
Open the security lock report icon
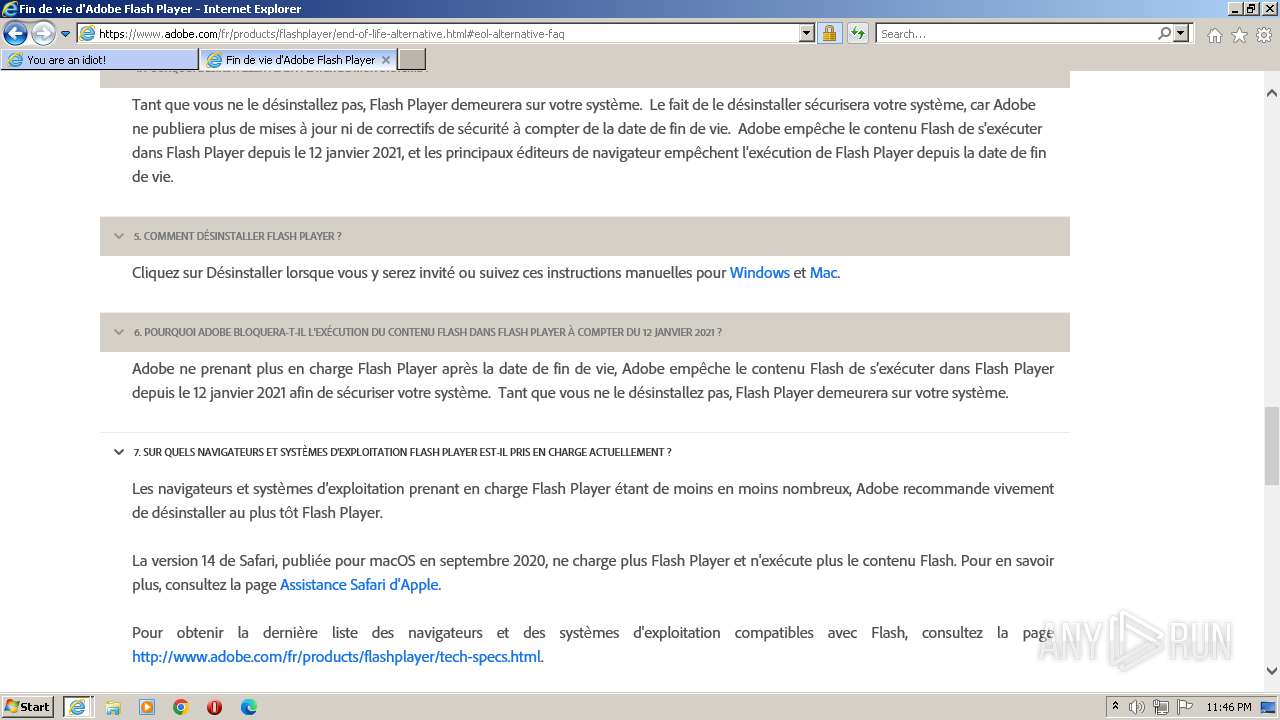click(829, 34)
